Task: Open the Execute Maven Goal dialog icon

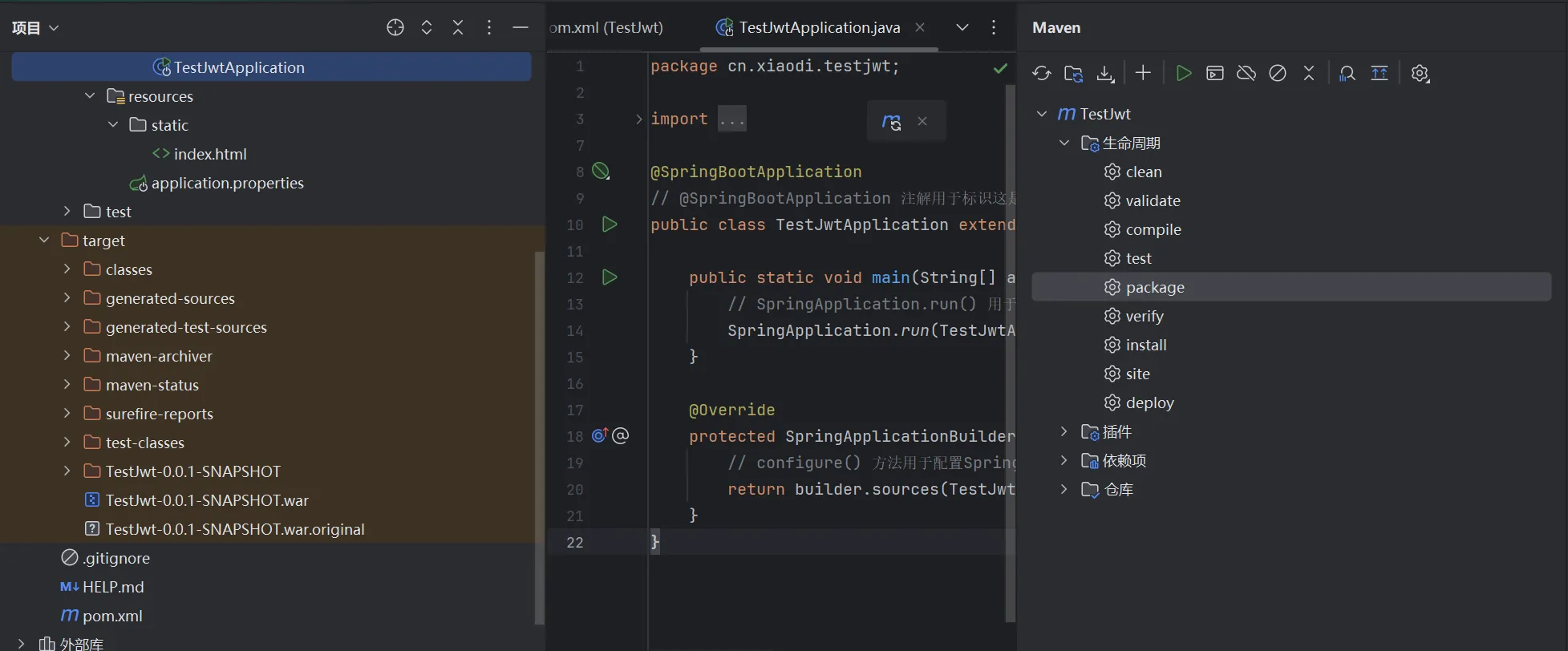Action: click(x=1215, y=74)
